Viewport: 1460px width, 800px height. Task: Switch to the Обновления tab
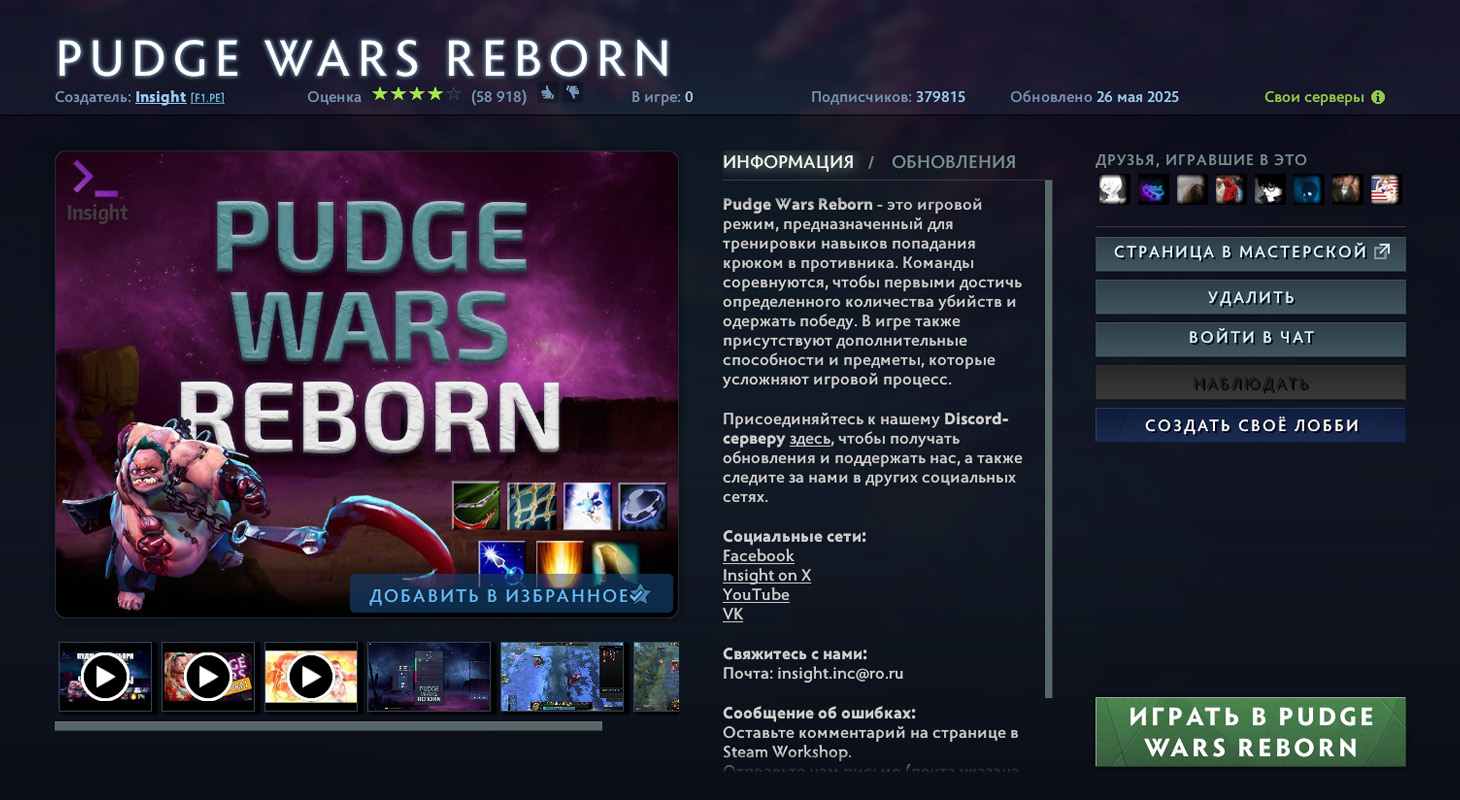click(x=954, y=162)
